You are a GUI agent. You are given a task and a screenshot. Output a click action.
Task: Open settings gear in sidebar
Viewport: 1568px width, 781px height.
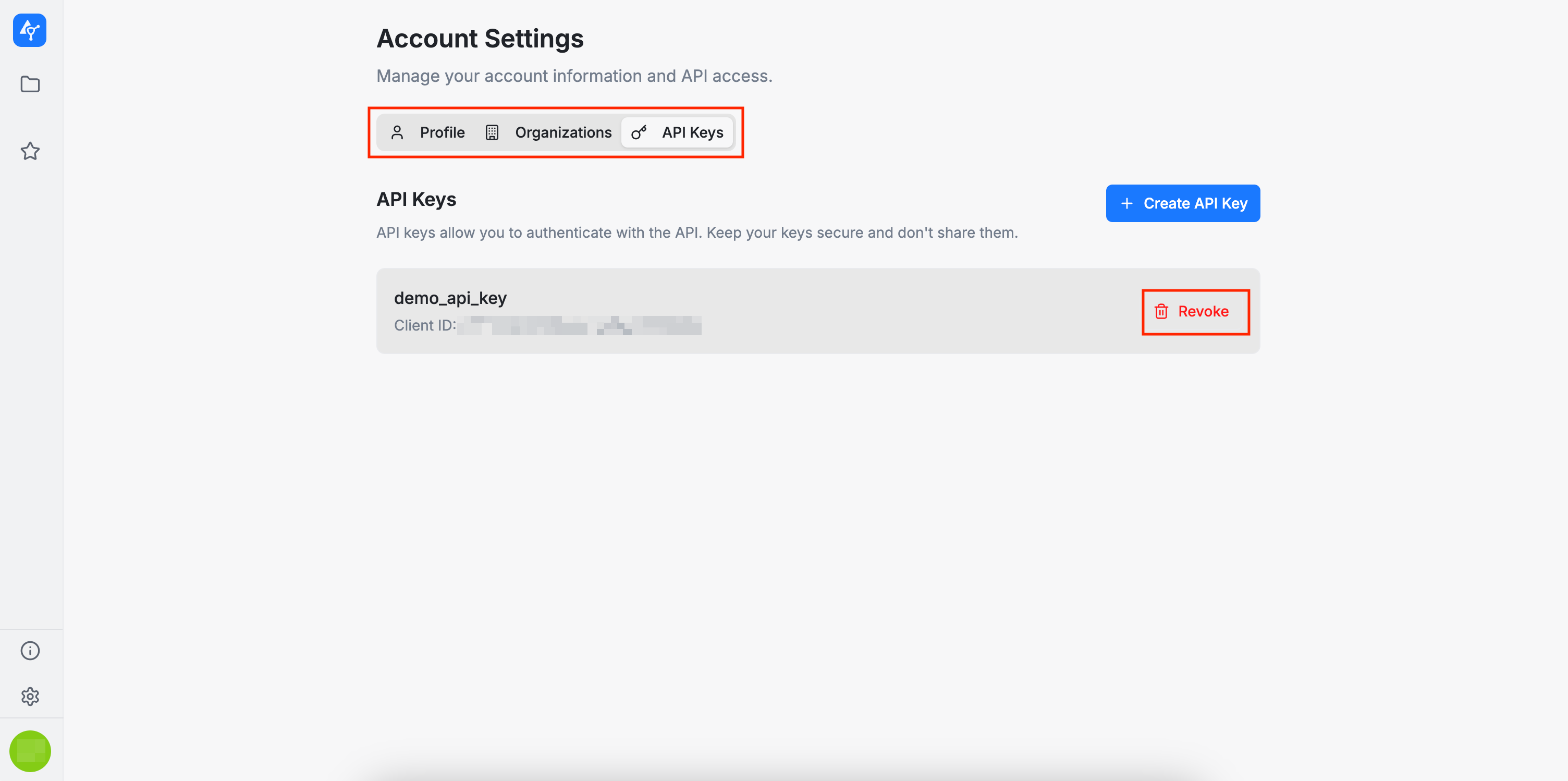click(30, 696)
